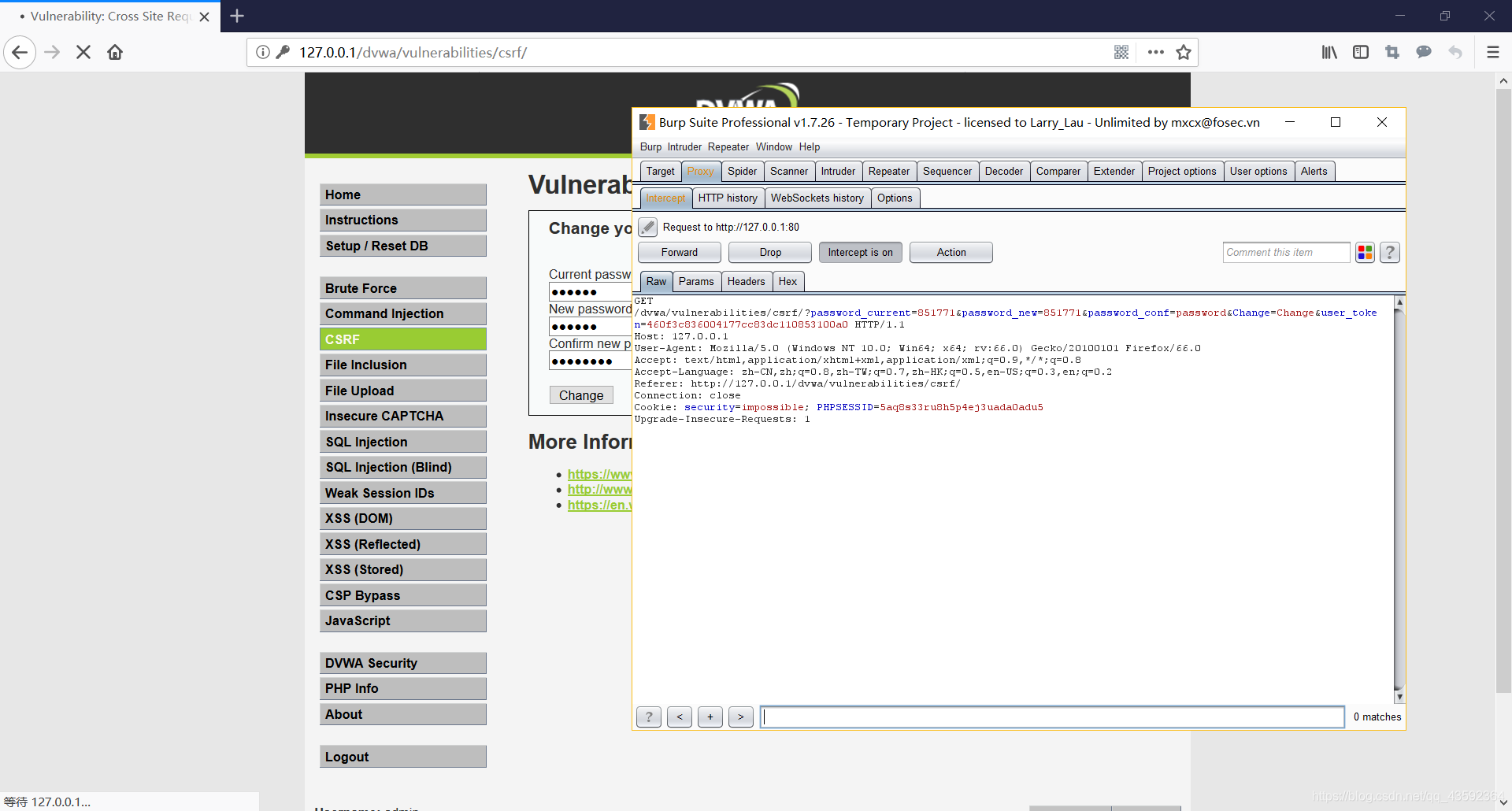Click the crop screenshot toolbar icon

coord(1392,53)
